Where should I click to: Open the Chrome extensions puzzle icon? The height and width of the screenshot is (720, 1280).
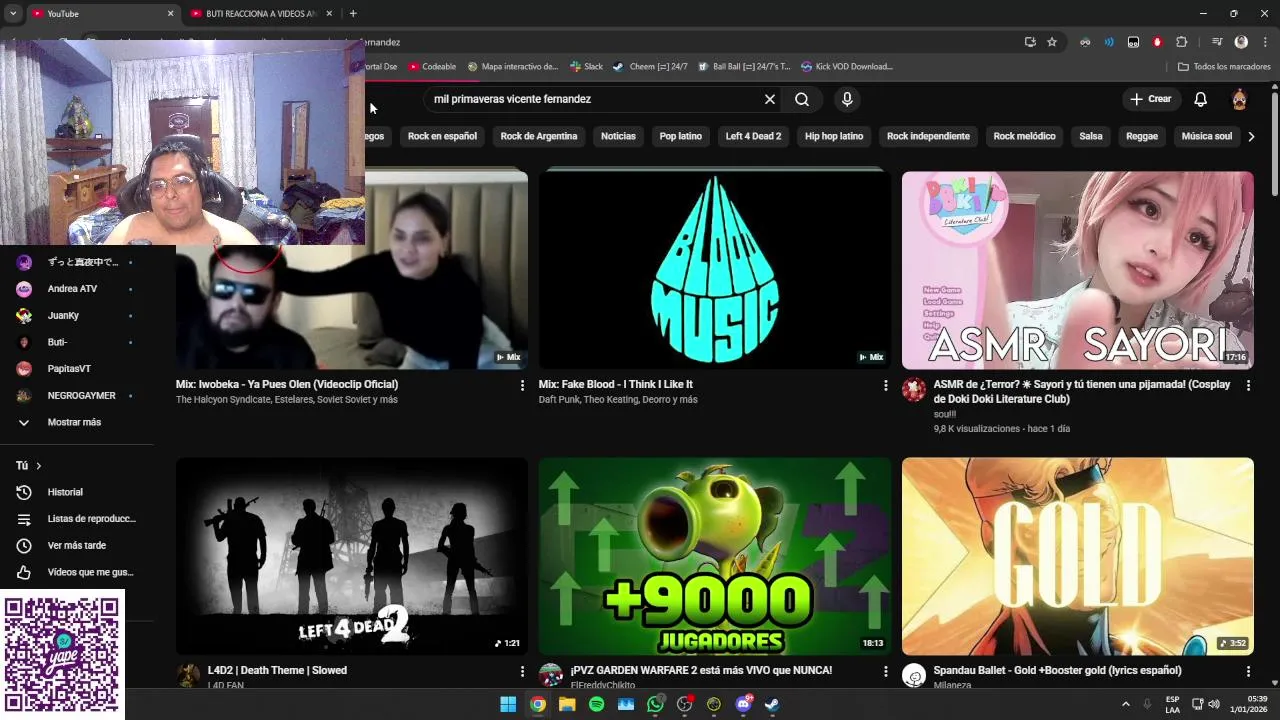[x=1181, y=42]
